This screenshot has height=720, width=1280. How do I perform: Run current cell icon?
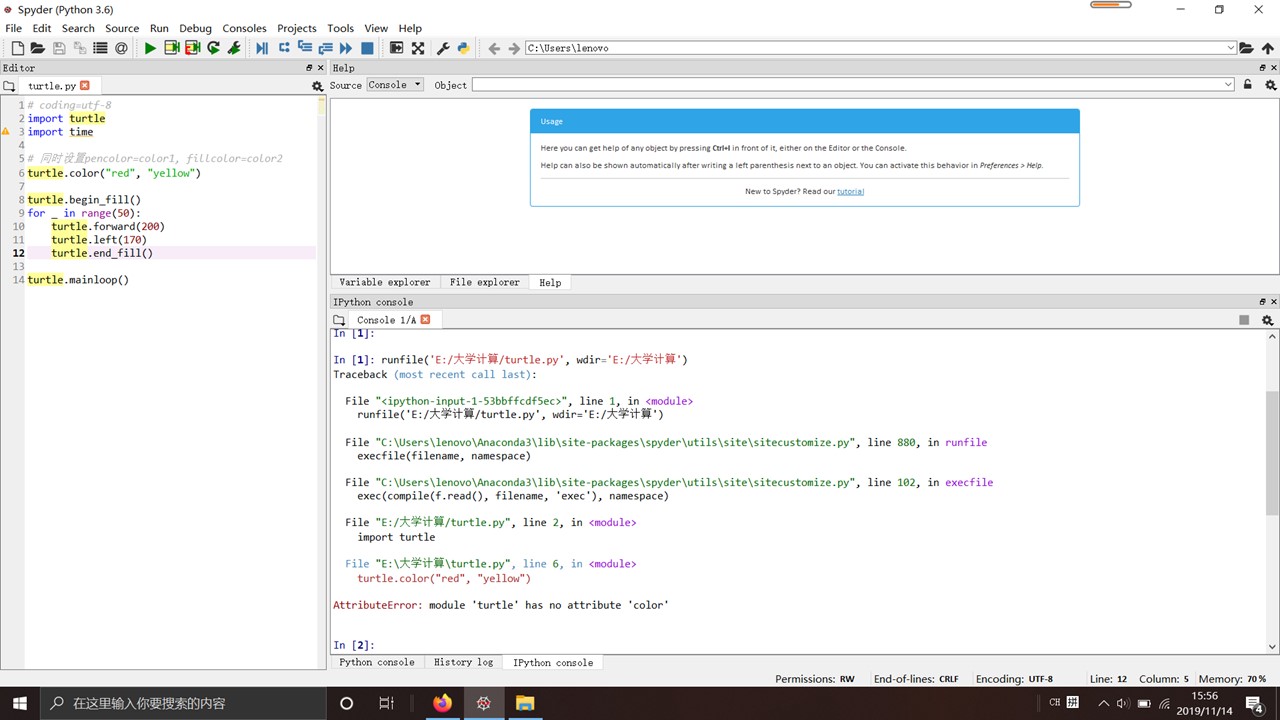(x=171, y=48)
